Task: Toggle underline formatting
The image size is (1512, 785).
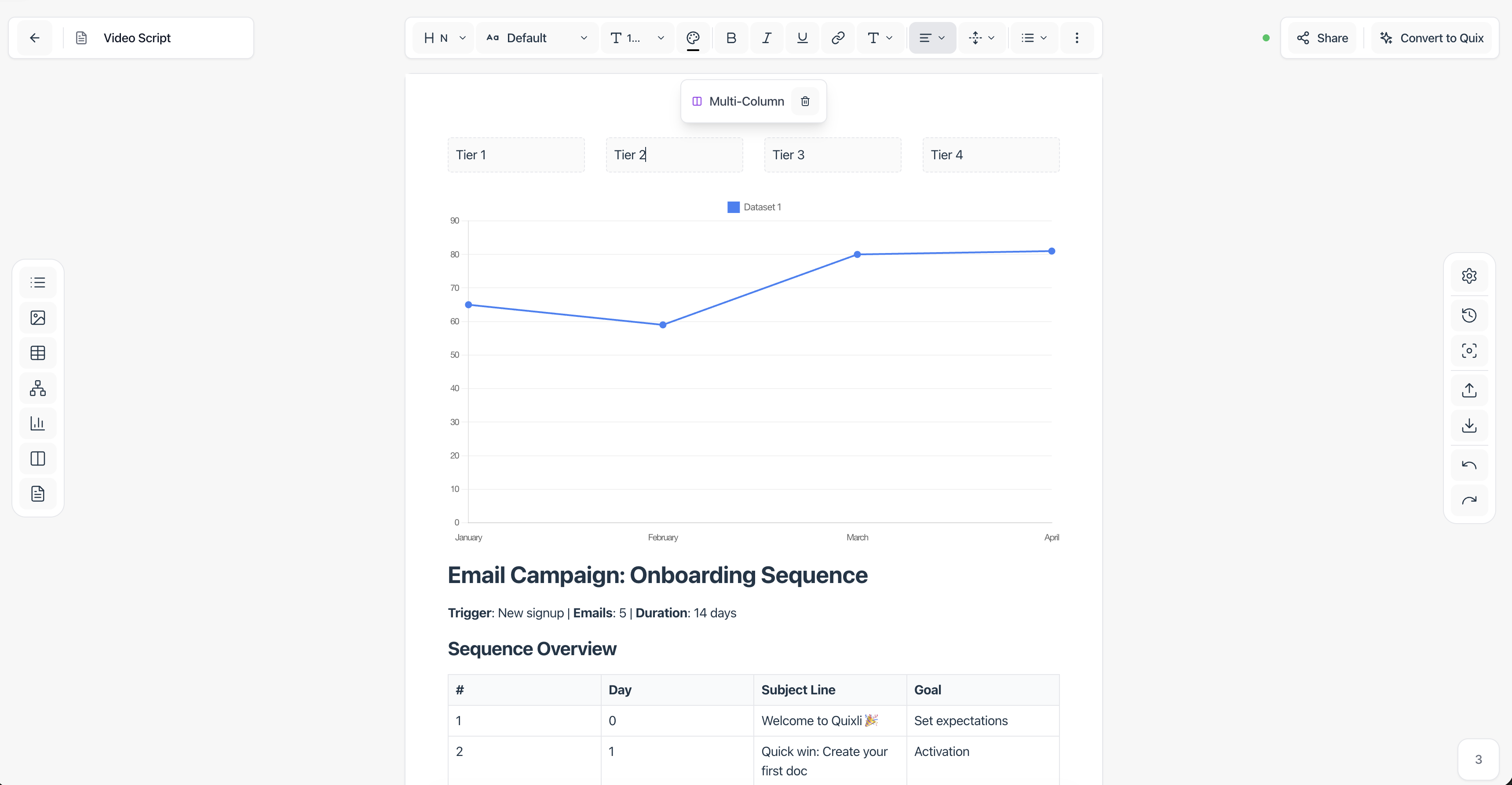Action: point(802,37)
